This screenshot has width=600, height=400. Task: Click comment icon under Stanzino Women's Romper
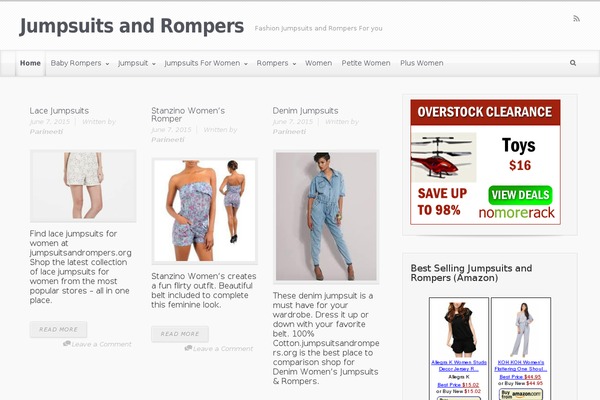tap(188, 348)
